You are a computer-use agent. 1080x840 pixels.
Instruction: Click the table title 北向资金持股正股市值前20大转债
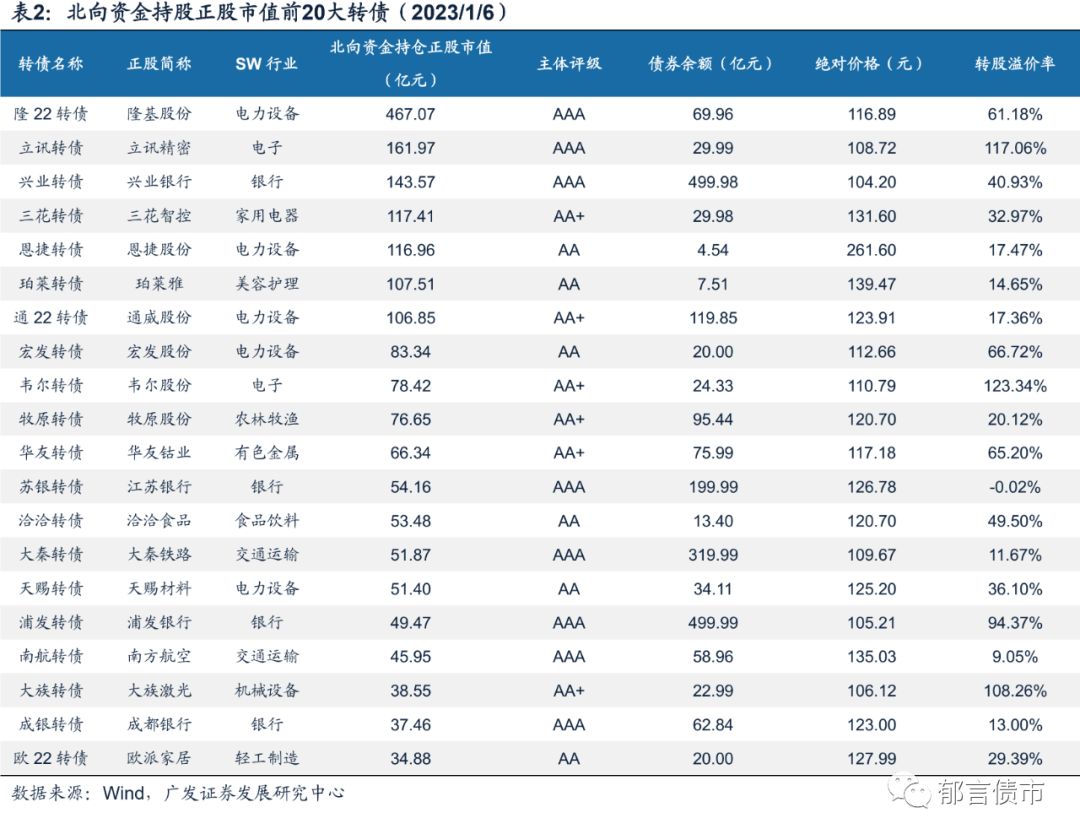point(227,12)
